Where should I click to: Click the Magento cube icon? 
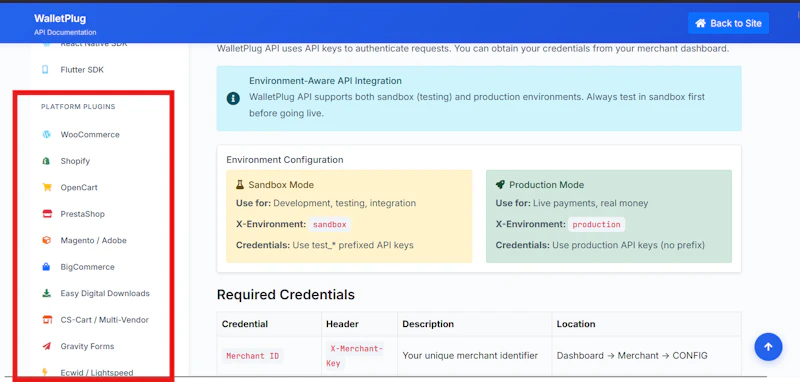pyautogui.click(x=46, y=240)
